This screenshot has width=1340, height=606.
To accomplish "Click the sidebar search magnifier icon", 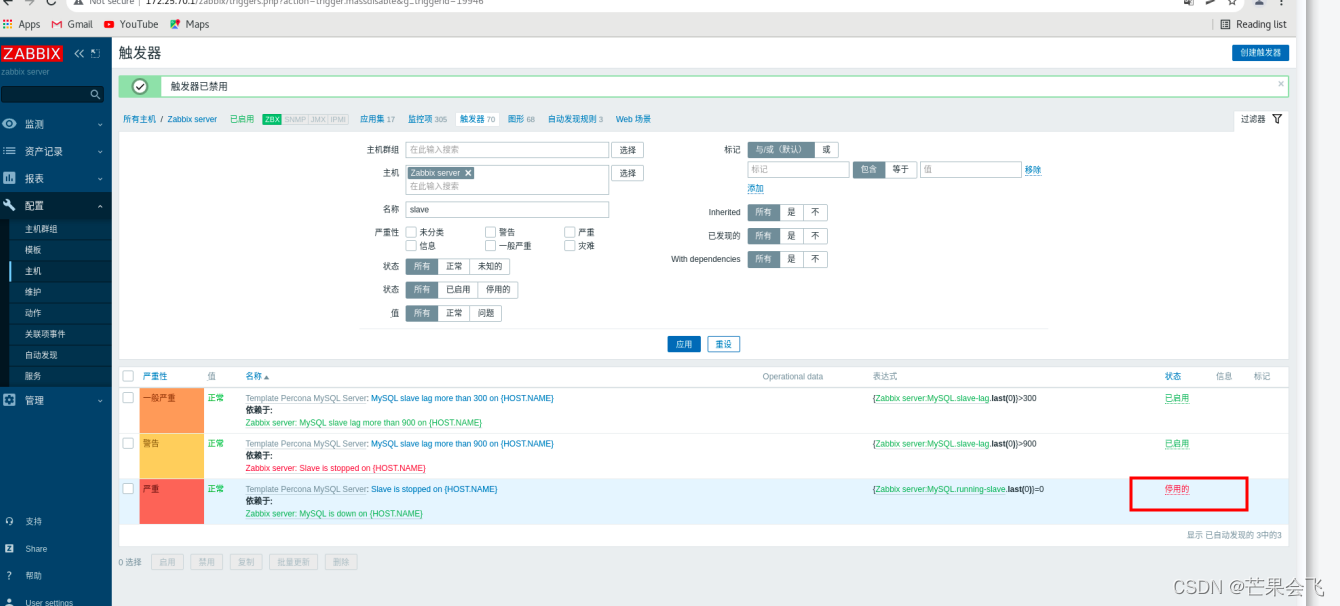I will coord(96,94).
